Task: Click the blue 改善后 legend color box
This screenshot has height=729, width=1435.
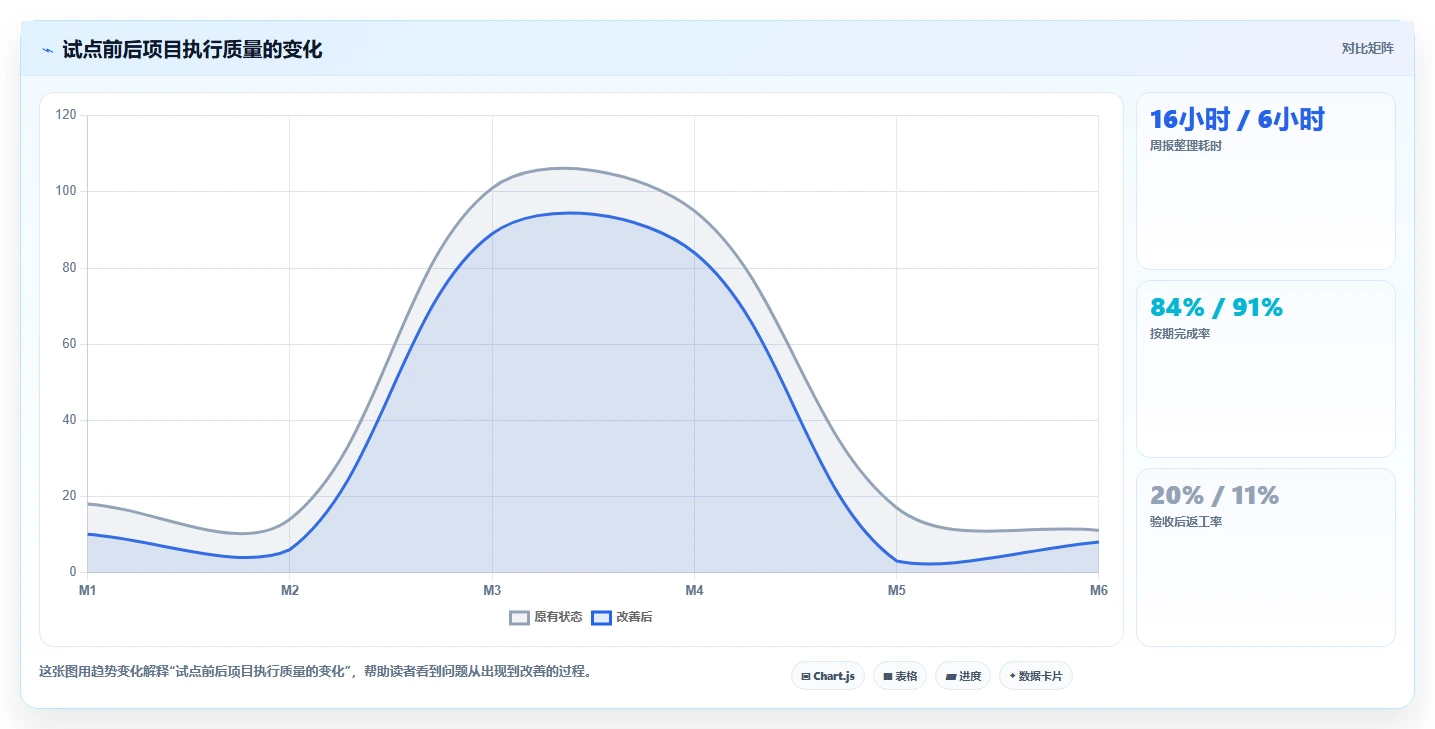Action: pyautogui.click(x=601, y=617)
